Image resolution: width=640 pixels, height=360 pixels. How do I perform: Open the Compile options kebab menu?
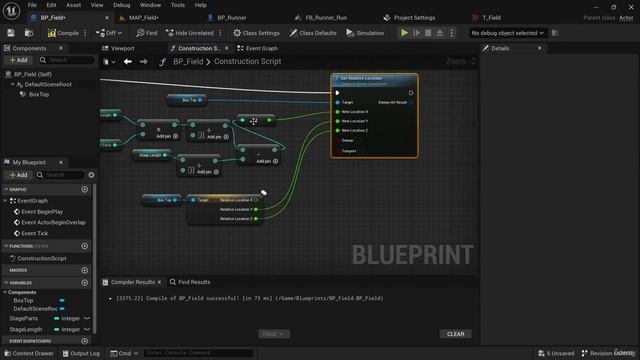click(x=85, y=33)
